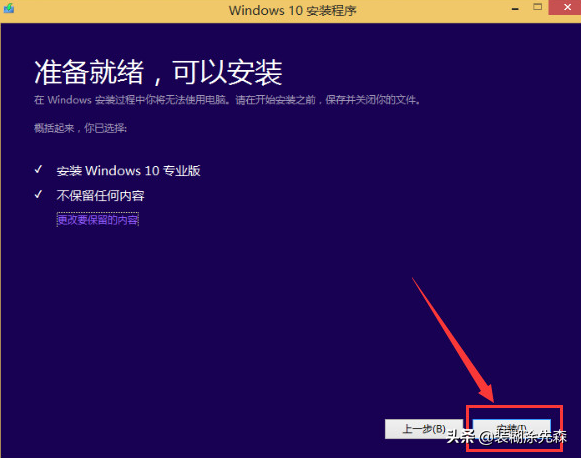The height and width of the screenshot is (458, 581).
Task: Select the 安装 Windows 10 专业版 line
Action: pos(128,170)
